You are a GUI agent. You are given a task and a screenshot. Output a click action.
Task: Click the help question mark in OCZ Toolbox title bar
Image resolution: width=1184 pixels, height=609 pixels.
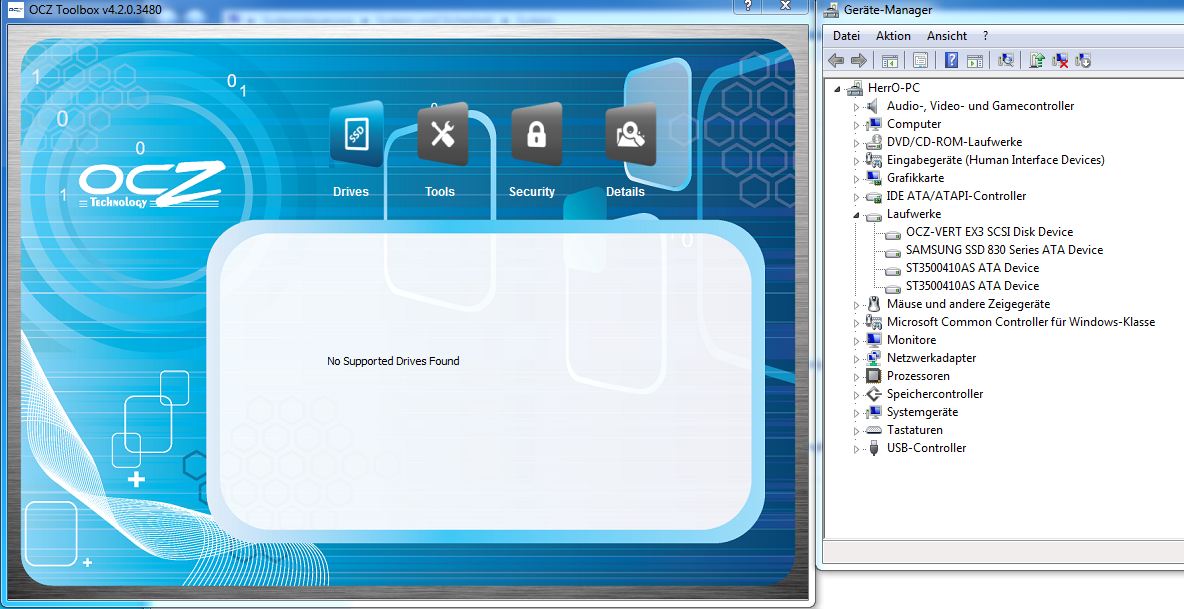pyautogui.click(x=748, y=5)
